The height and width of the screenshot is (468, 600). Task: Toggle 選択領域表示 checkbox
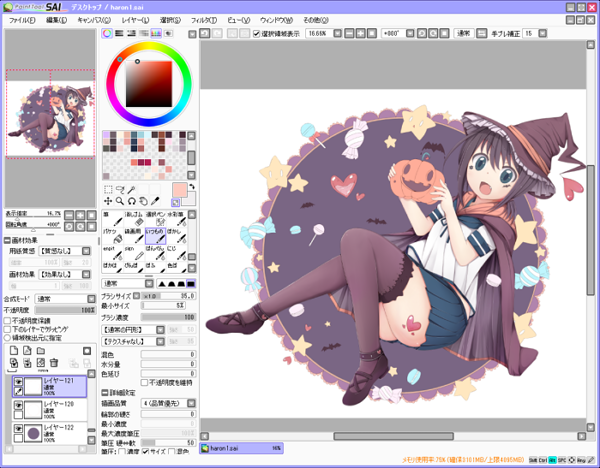tap(257, 34)
